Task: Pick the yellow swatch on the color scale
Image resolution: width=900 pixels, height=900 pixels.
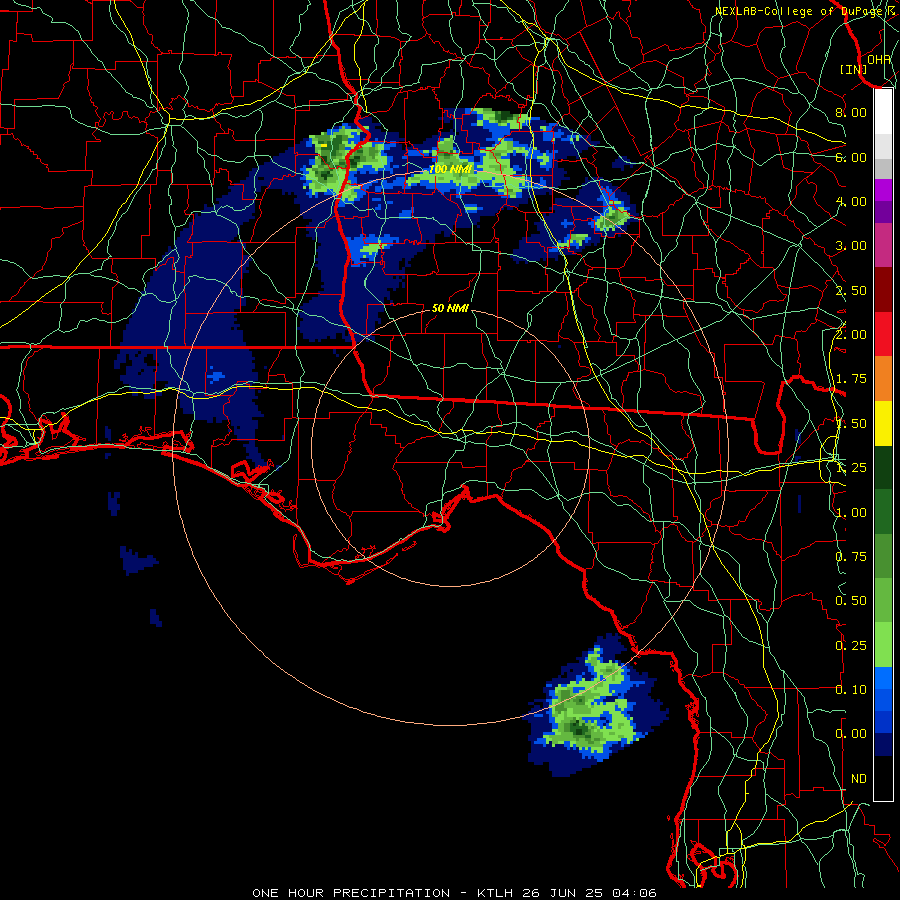Action: pos(883,423)
